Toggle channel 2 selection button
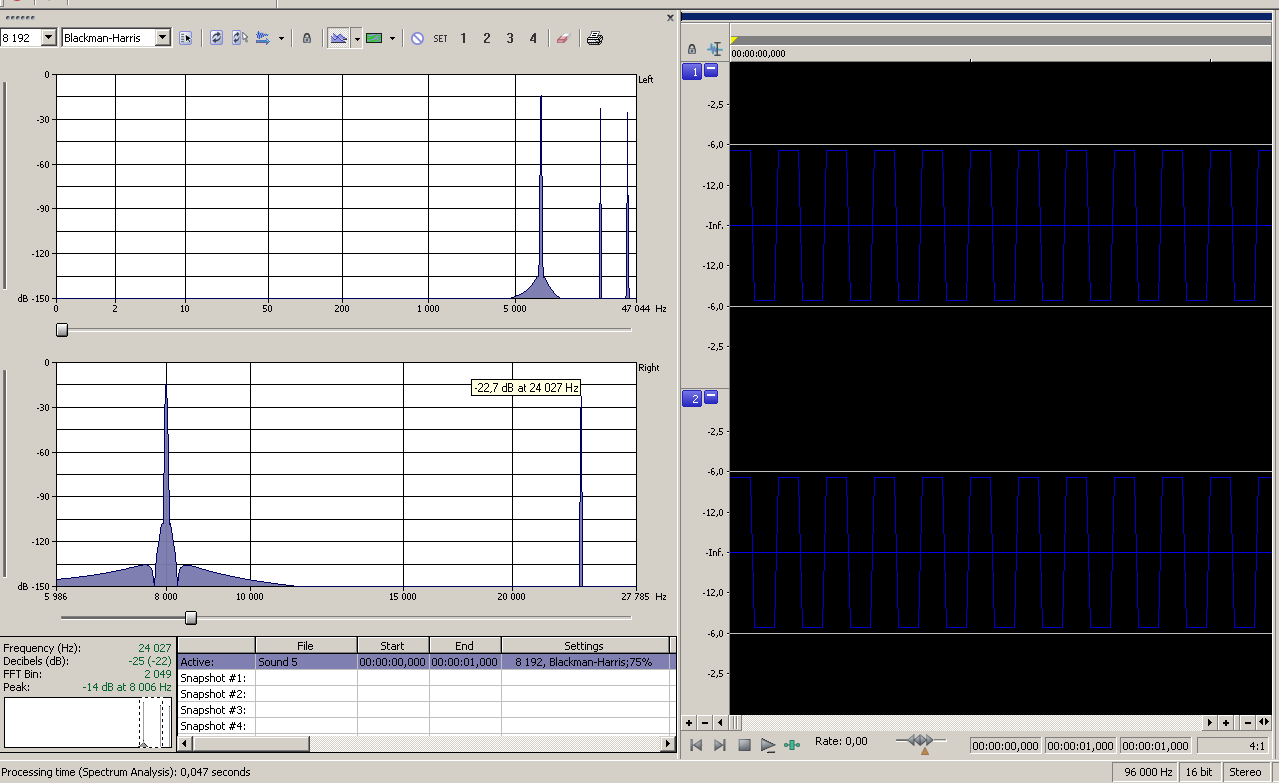Screen dimensions: 1279x783 (692, 399)
